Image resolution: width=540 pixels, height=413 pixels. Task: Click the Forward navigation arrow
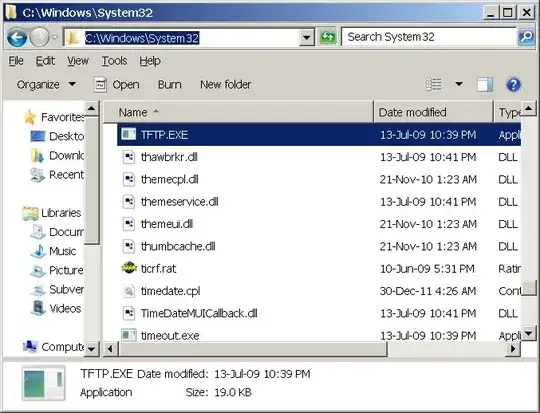click(39, 37)
